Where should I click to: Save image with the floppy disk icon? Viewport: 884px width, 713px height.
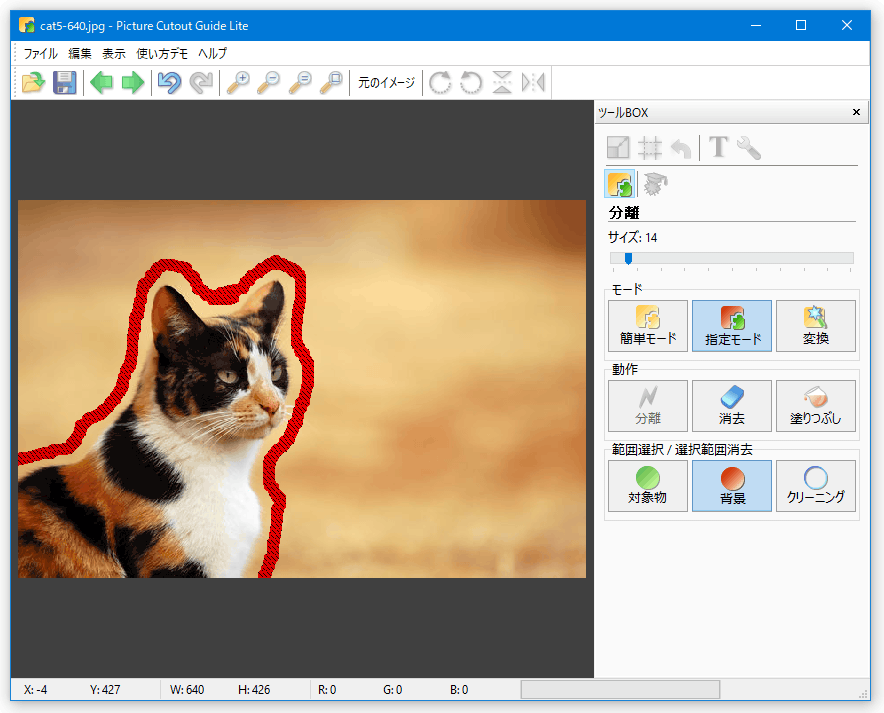(65, 83)
